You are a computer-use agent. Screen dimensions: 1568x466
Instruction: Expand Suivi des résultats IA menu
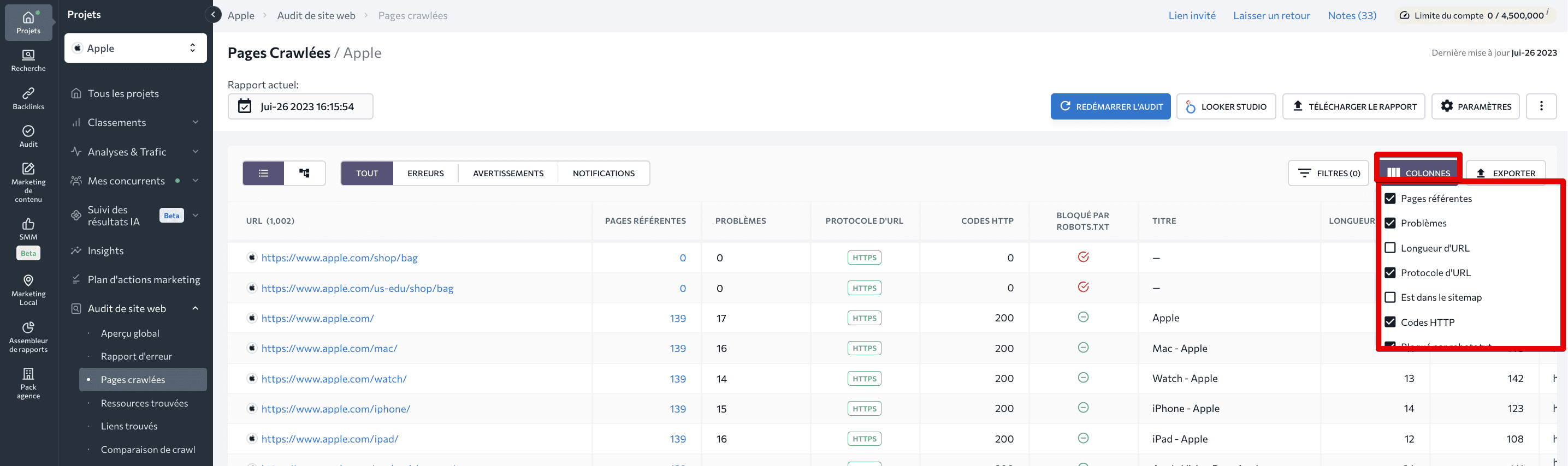click(x=135, y=216)
